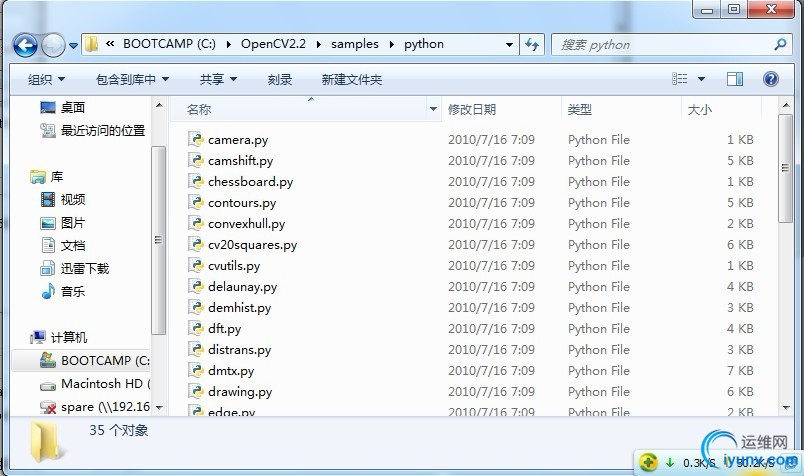
Task: Open the view options dropdown arrow
Action: (701, 79)
